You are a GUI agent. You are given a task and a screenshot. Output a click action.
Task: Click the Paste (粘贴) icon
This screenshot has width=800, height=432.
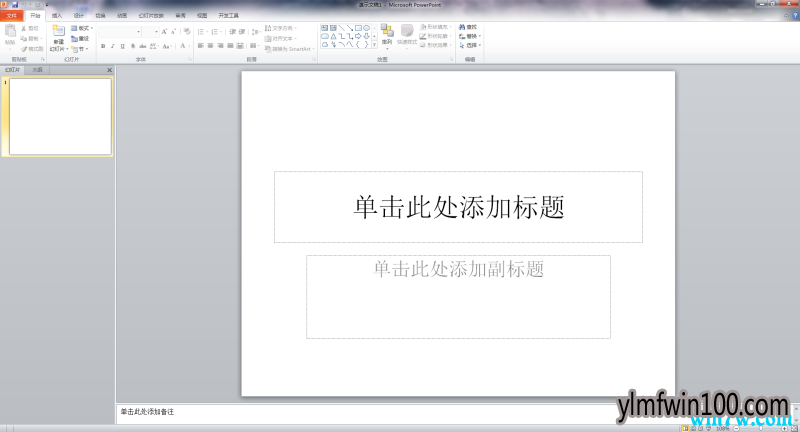pos(11,35)
